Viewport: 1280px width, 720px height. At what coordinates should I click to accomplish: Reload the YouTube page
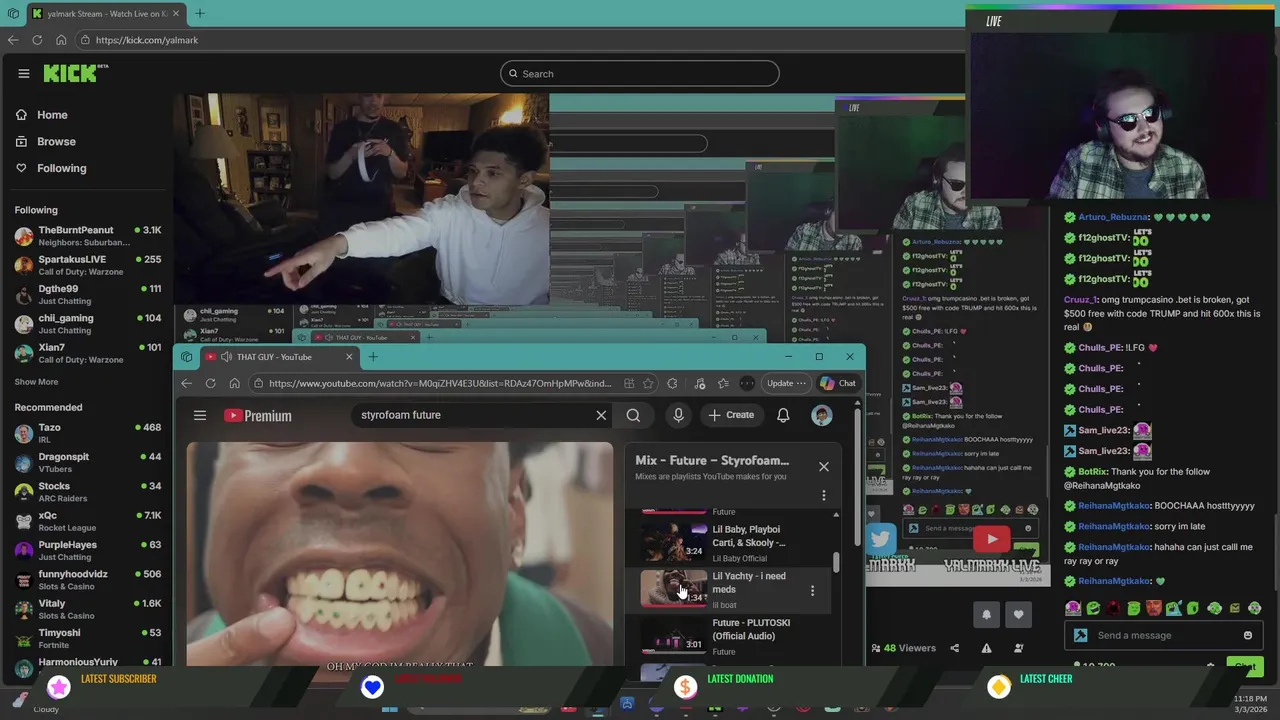211,383
